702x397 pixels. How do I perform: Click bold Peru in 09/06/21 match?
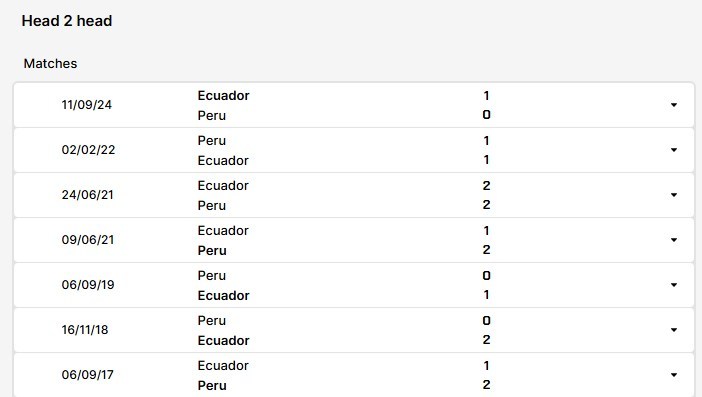tap(212, 250)
